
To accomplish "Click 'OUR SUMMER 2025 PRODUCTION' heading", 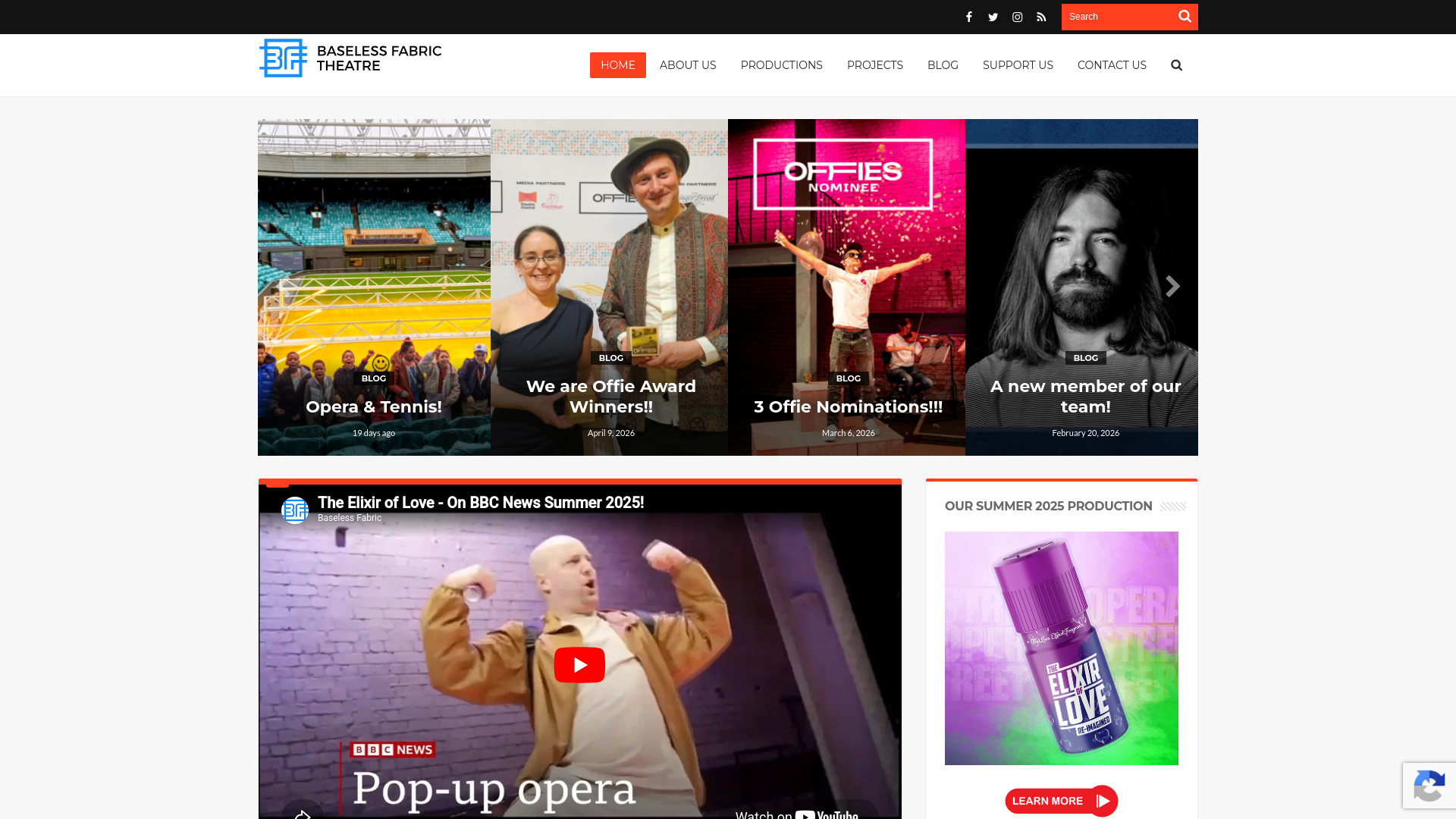I will click(x=1048, y=507).
